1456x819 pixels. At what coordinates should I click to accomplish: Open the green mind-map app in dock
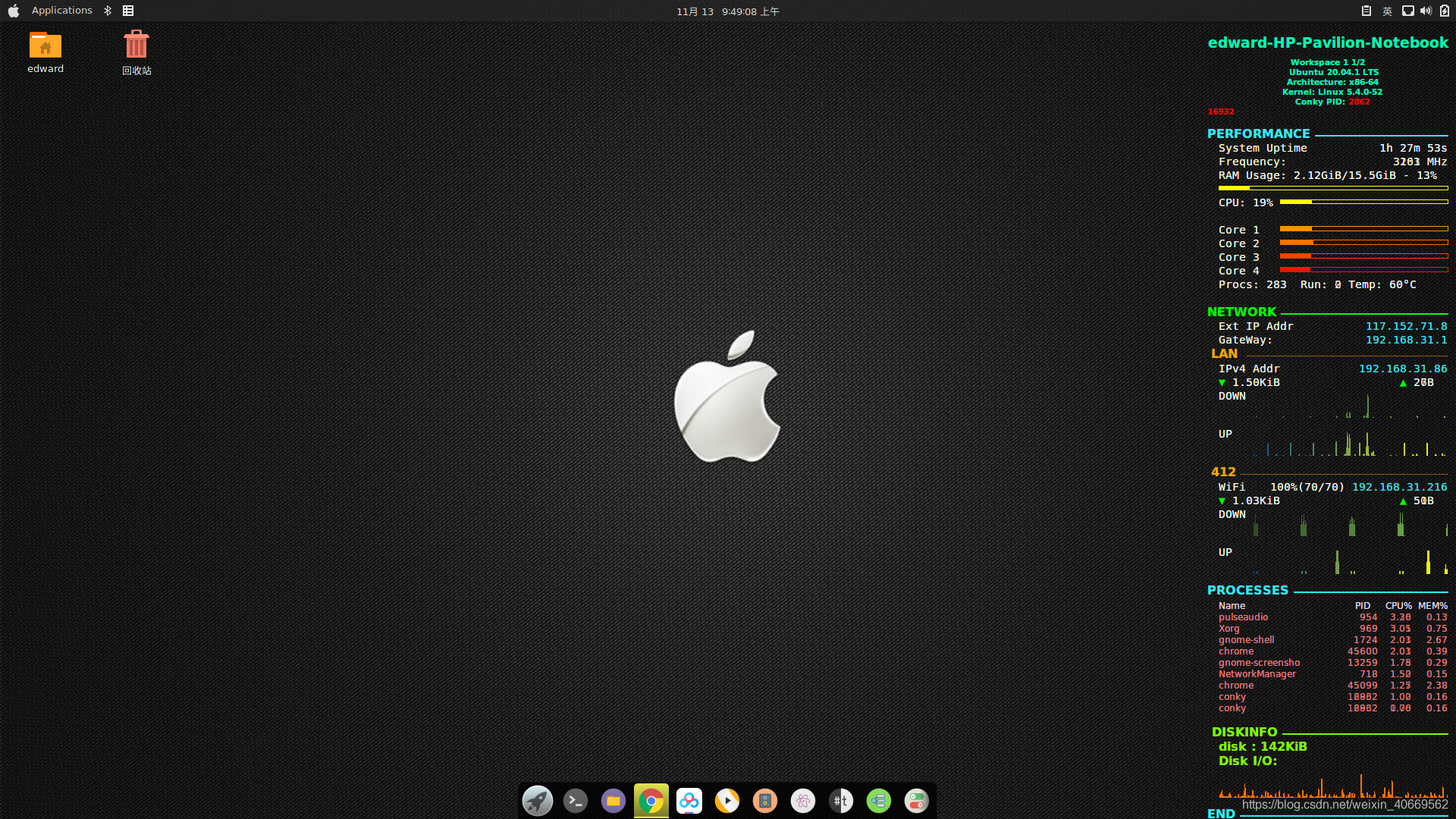[x=879, y=801]
